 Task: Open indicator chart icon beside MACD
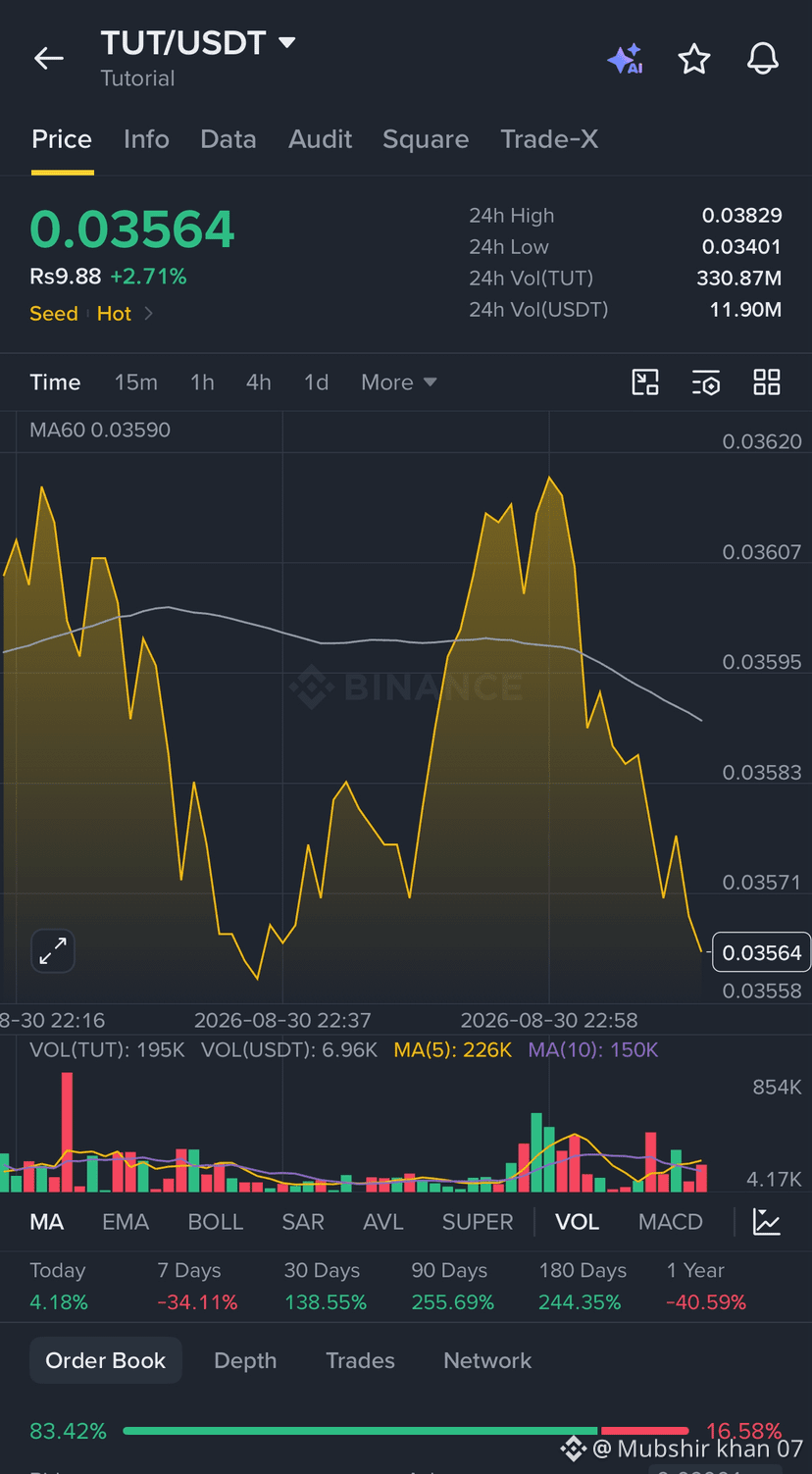(767, 1222)
